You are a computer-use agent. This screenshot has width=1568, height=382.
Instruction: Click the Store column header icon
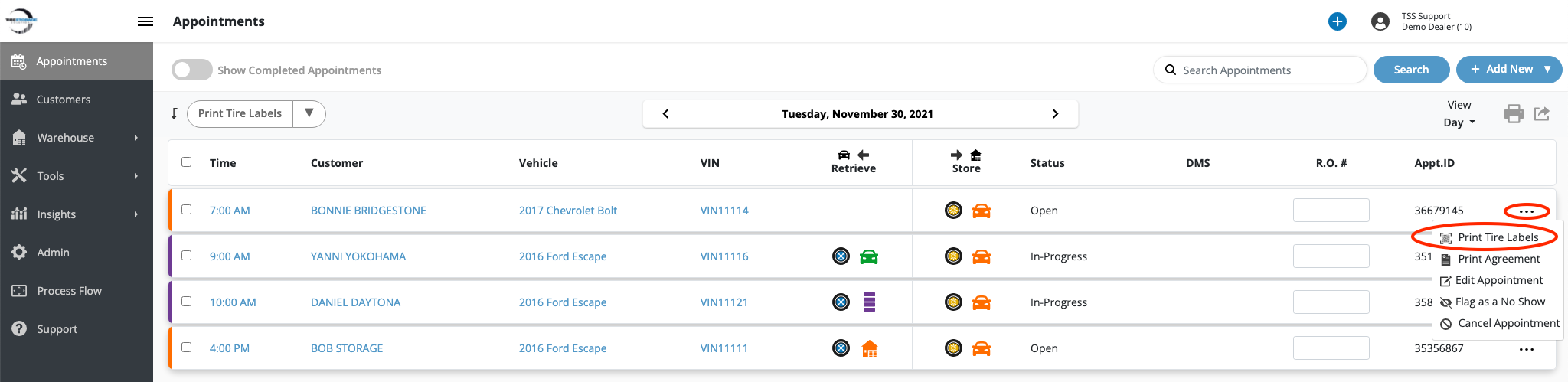pyautogui.click(x=965, y=155)
